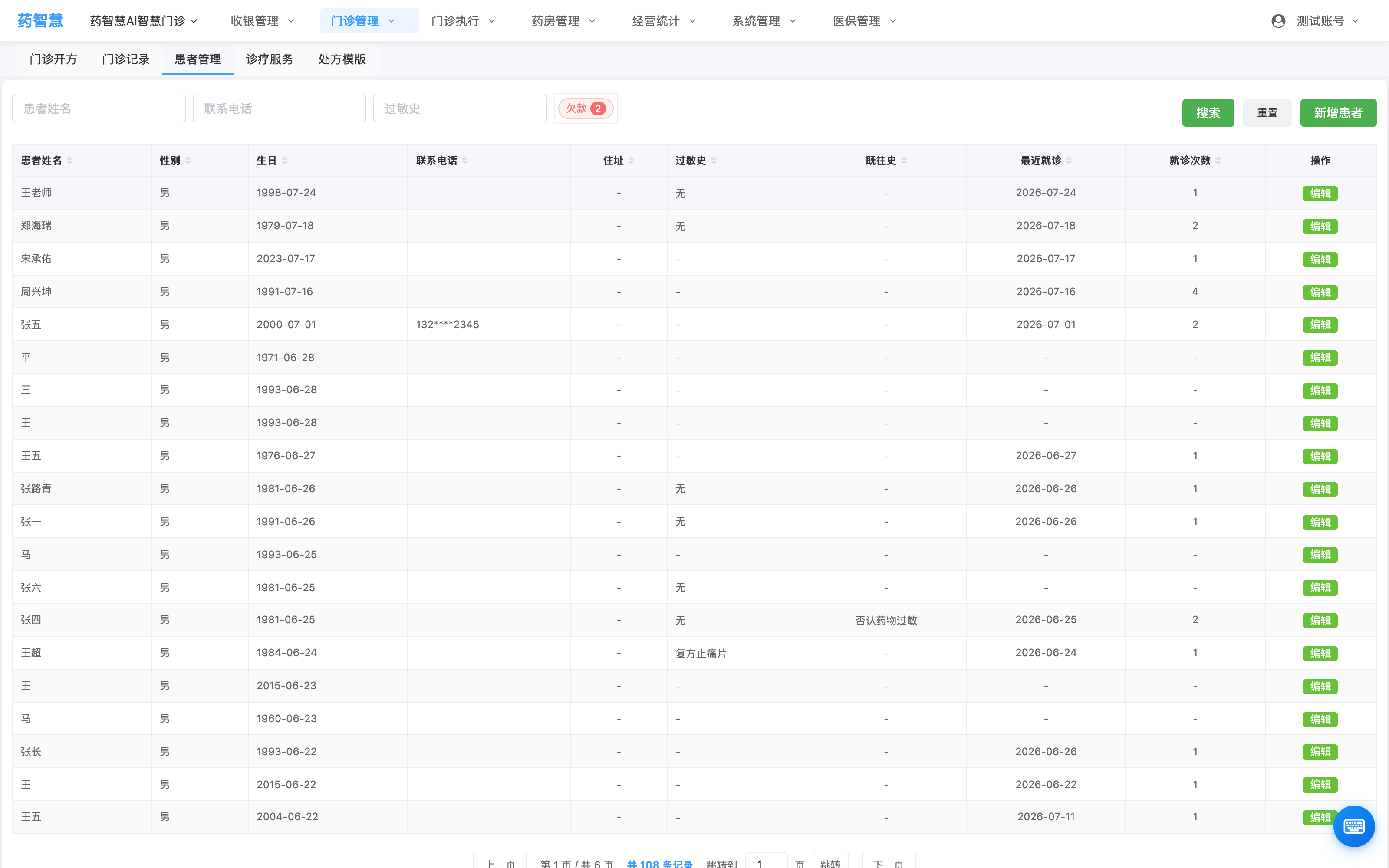Sort by 最近就诊 column sort icon

[1069, 161]
